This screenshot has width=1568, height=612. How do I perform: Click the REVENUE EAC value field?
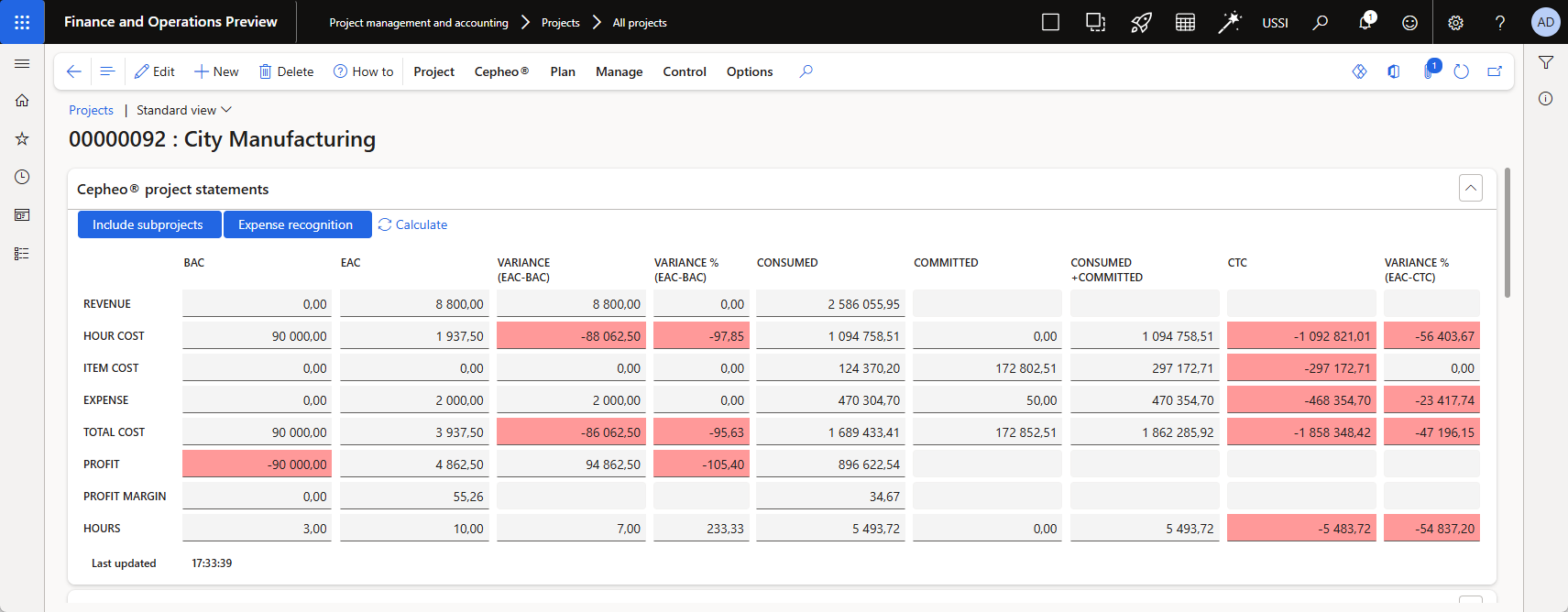[x=413, y=304]
